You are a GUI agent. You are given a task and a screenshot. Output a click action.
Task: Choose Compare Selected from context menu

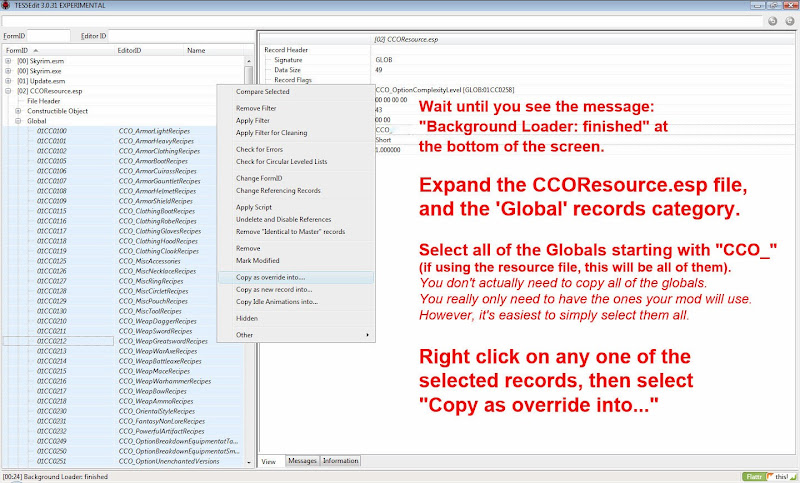pos(263,92)
